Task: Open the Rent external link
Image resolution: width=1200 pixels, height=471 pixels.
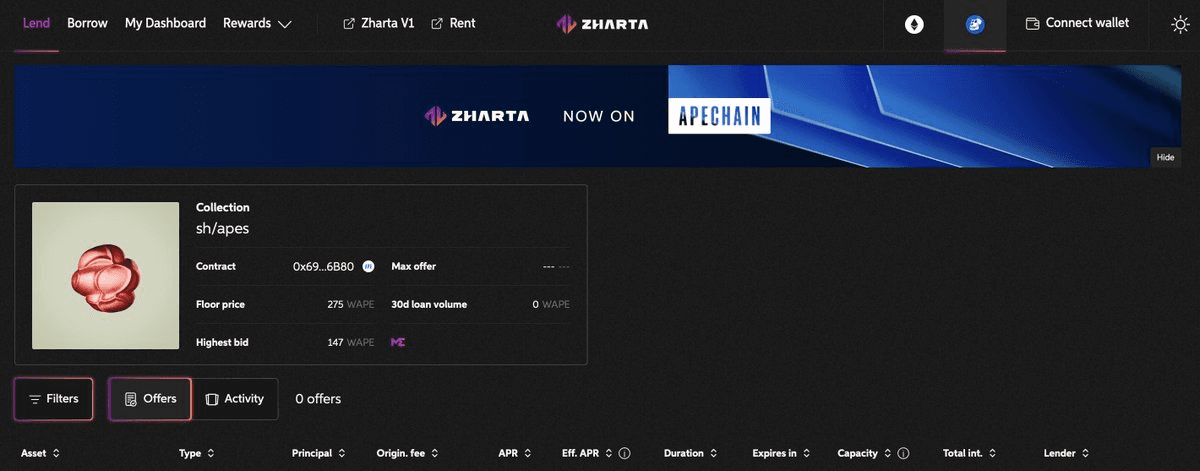Action: (453, 23)
